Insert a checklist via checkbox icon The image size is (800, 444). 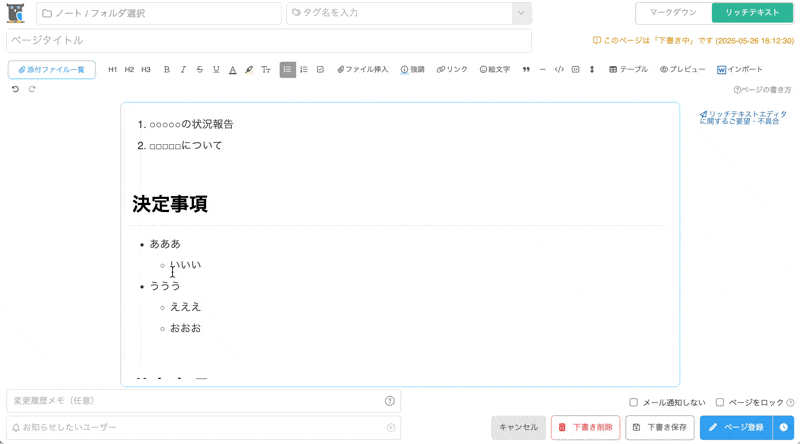(320, 70)
